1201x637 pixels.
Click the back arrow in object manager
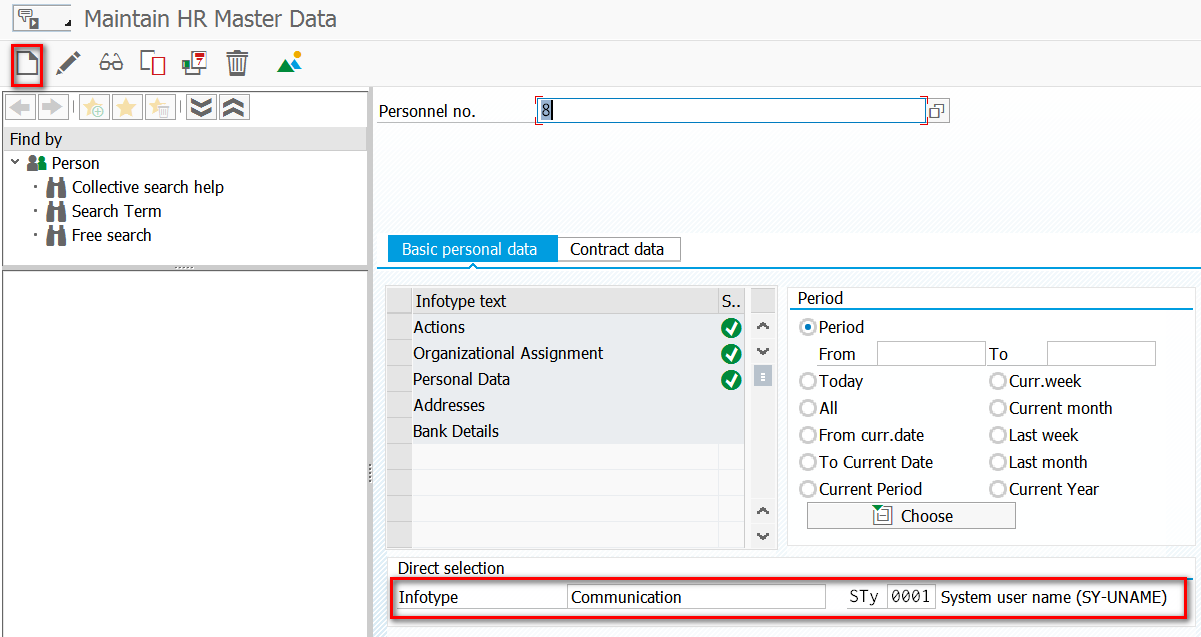click(x=21, y=108)
